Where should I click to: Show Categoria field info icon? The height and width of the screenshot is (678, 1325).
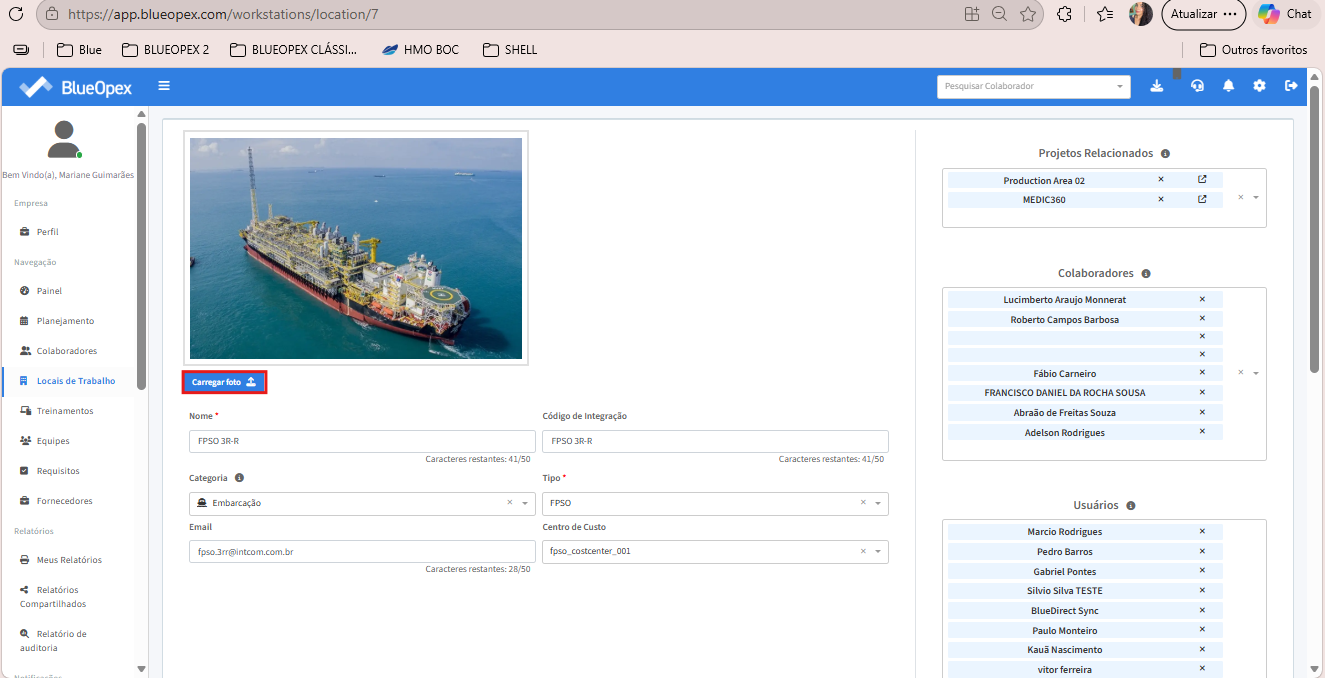coord(239,478)
